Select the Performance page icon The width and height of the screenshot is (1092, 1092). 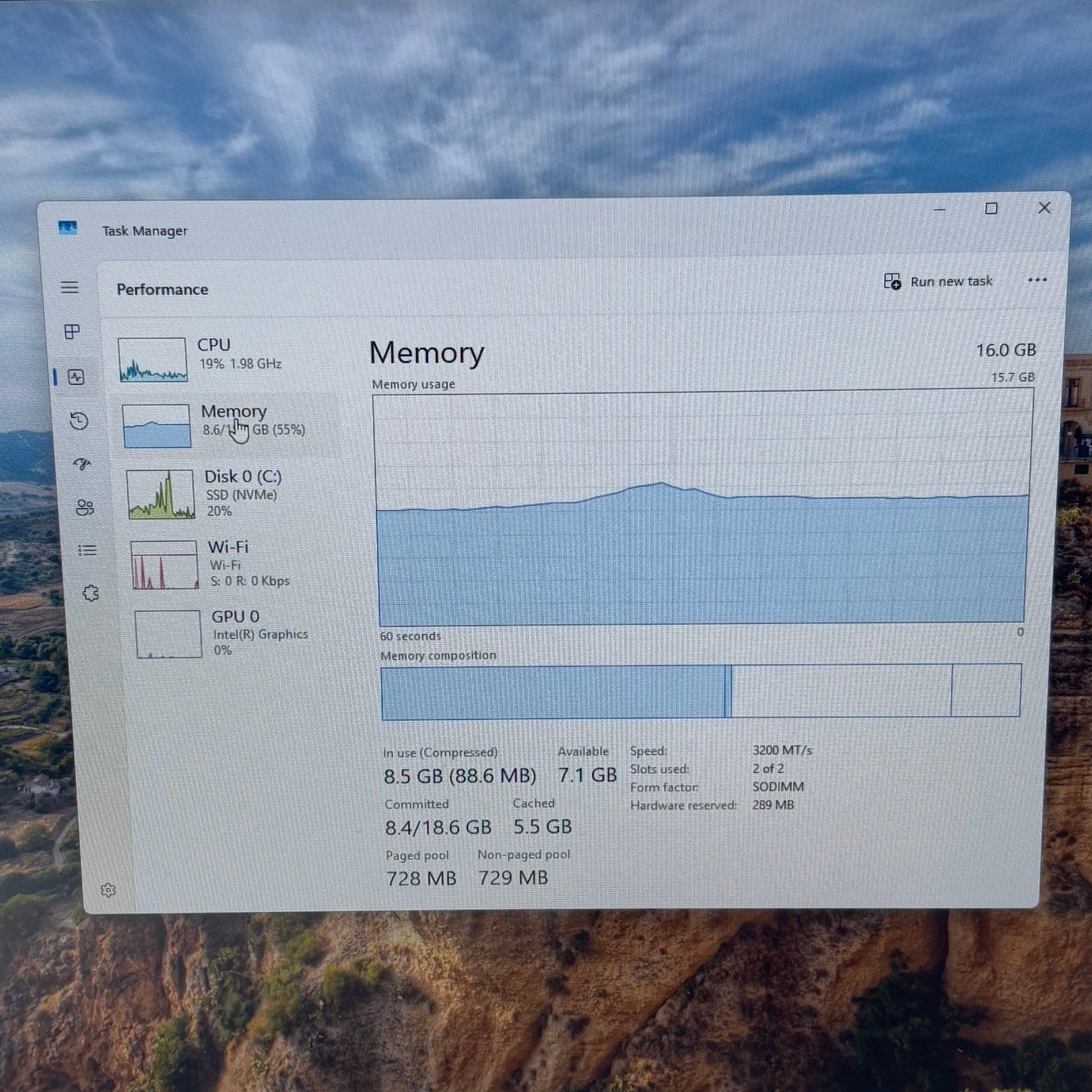76,377
